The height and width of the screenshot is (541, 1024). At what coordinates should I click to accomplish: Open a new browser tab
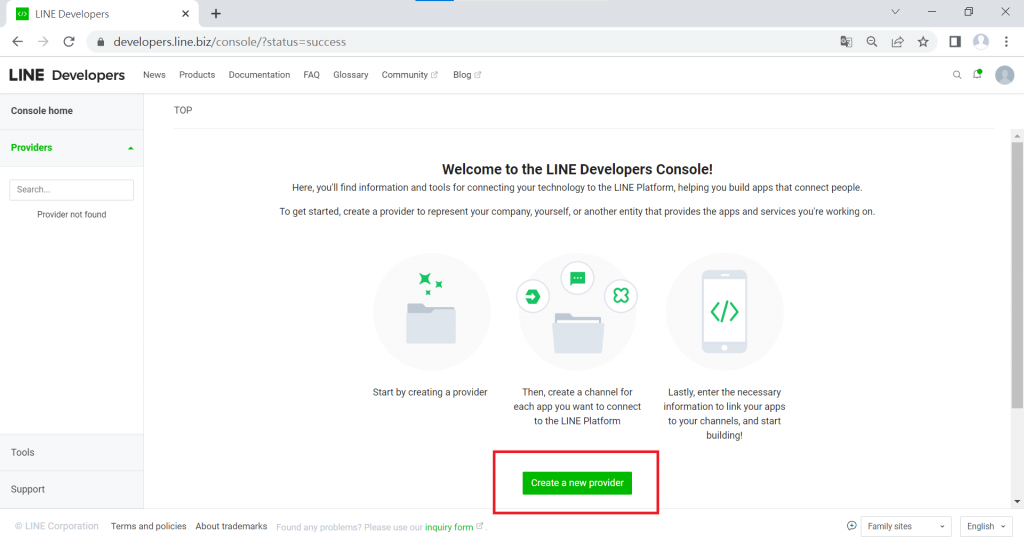[216, 14]
